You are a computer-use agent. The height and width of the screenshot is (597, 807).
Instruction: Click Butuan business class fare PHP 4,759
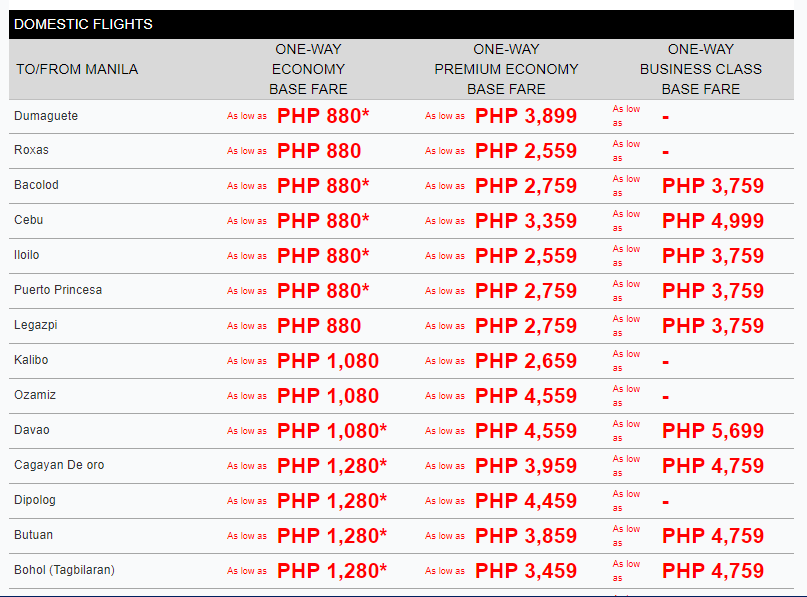pyautogui.click(x=713, y=536)
